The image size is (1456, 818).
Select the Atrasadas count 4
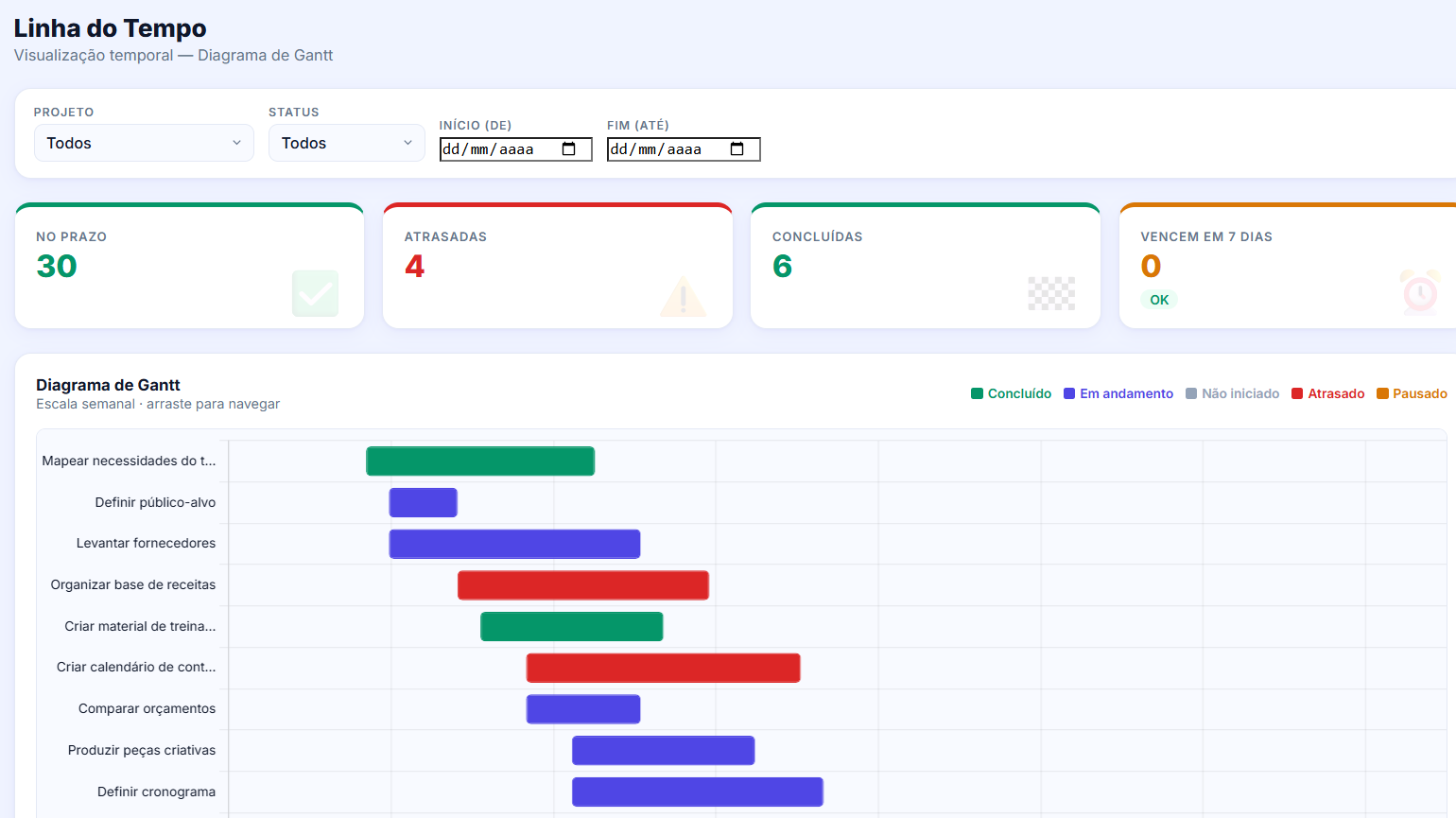[414, 267]
